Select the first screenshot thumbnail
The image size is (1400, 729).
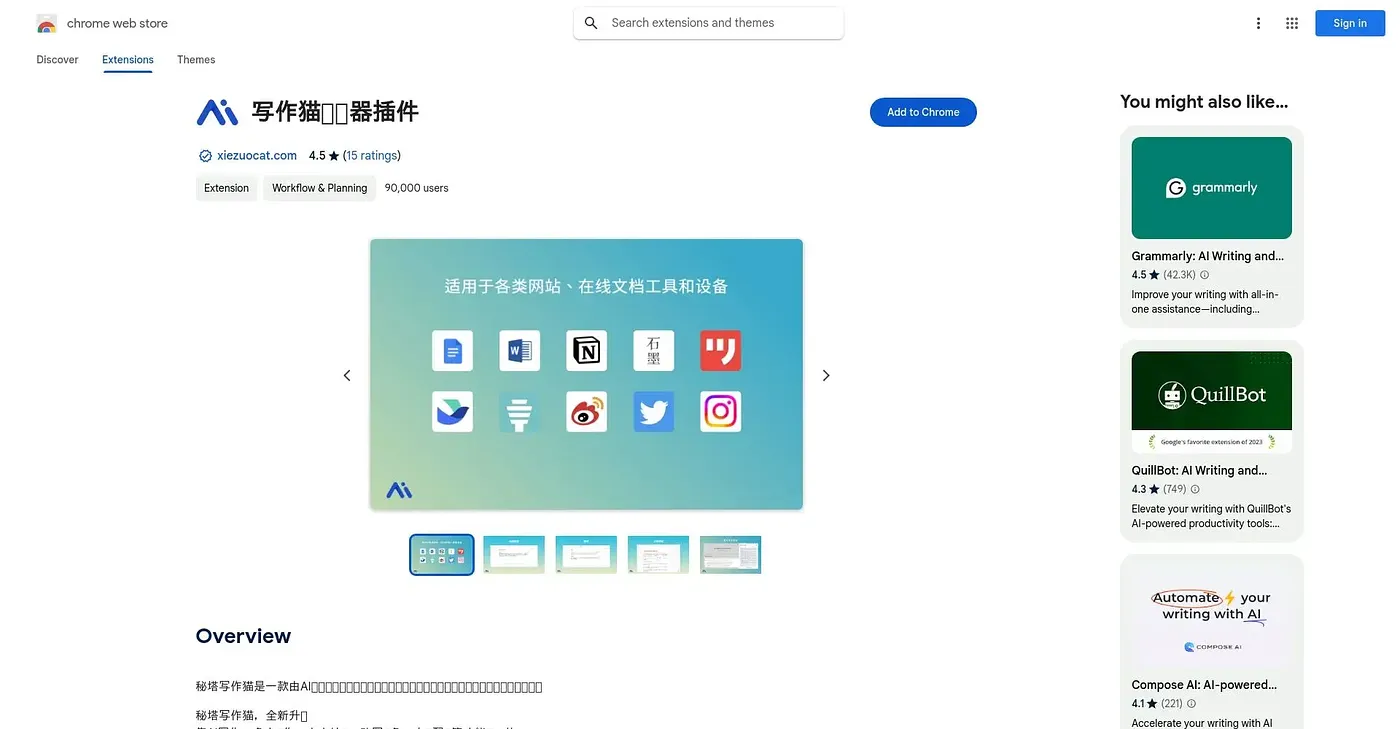[442, 555]
